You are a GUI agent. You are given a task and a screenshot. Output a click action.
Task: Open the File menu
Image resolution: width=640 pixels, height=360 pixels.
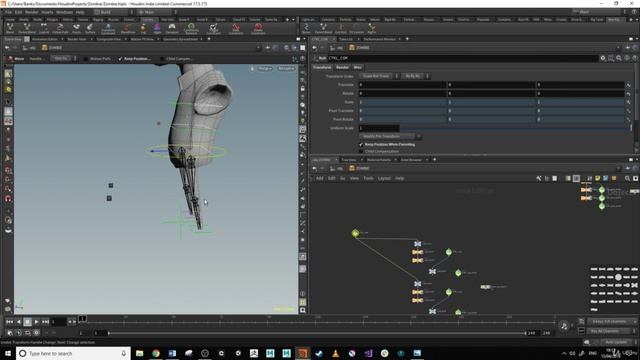coord(8,12)
